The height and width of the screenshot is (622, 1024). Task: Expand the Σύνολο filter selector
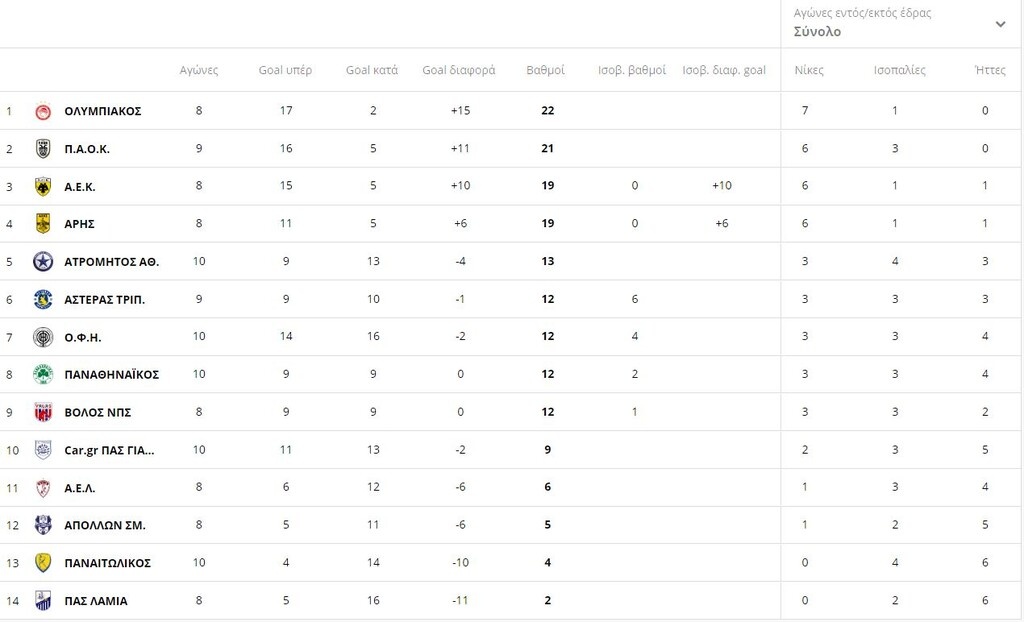pos(817,32)
